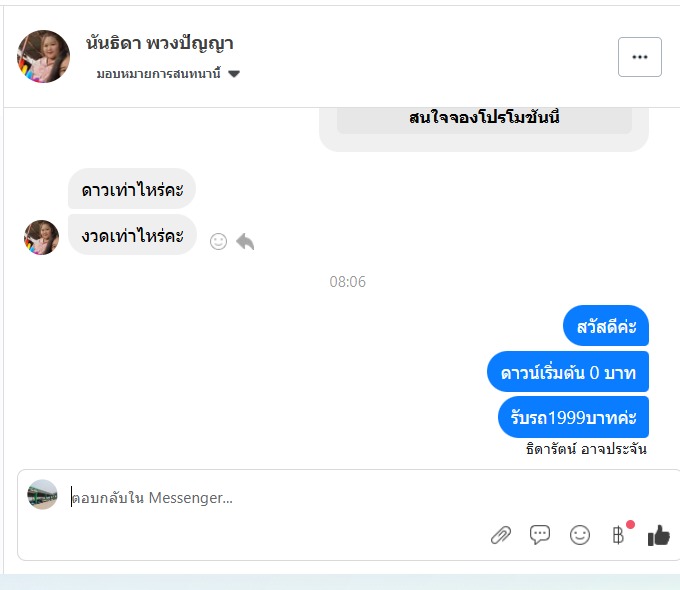
Task: Open saved replies speech bubble icon
Action: [x=540, y=534]
